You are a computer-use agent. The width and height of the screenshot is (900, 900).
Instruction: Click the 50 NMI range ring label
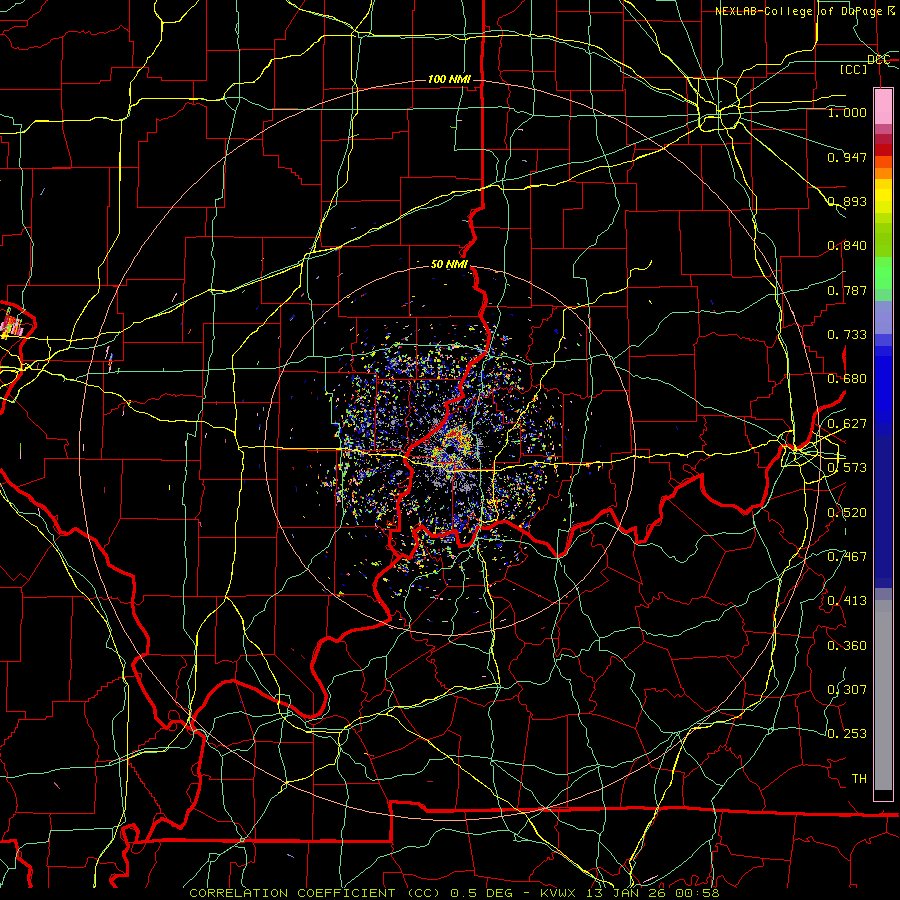(449, 265)
